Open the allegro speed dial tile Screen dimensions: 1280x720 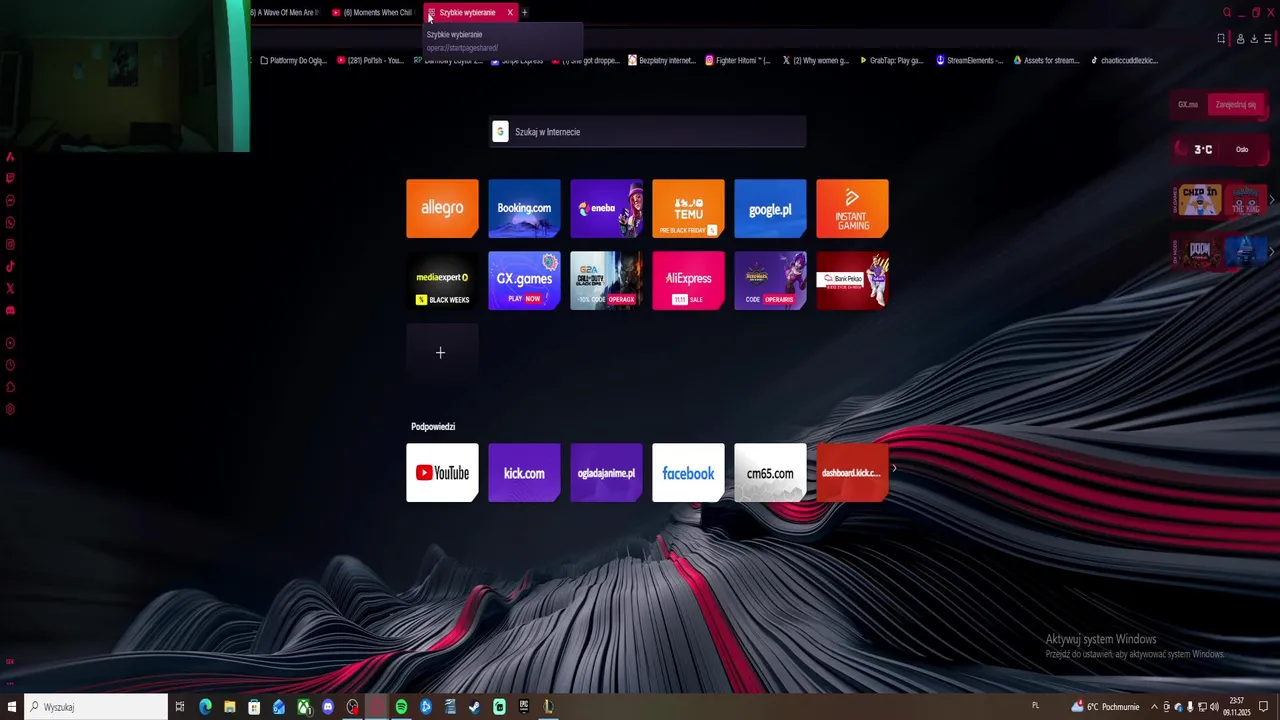click(442, 208)
